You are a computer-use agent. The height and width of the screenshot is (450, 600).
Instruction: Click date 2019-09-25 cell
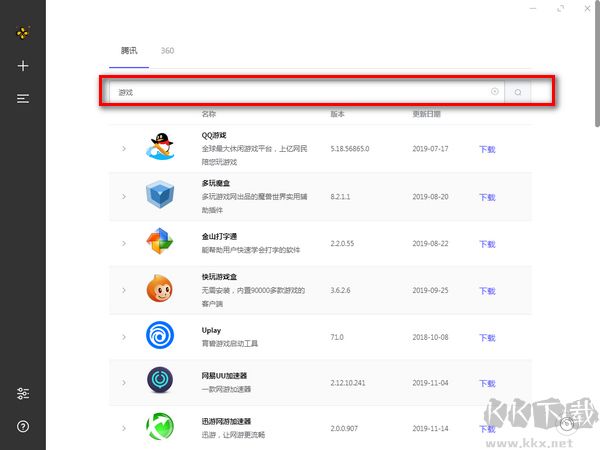pyautogui.click(x=430, y=290)
